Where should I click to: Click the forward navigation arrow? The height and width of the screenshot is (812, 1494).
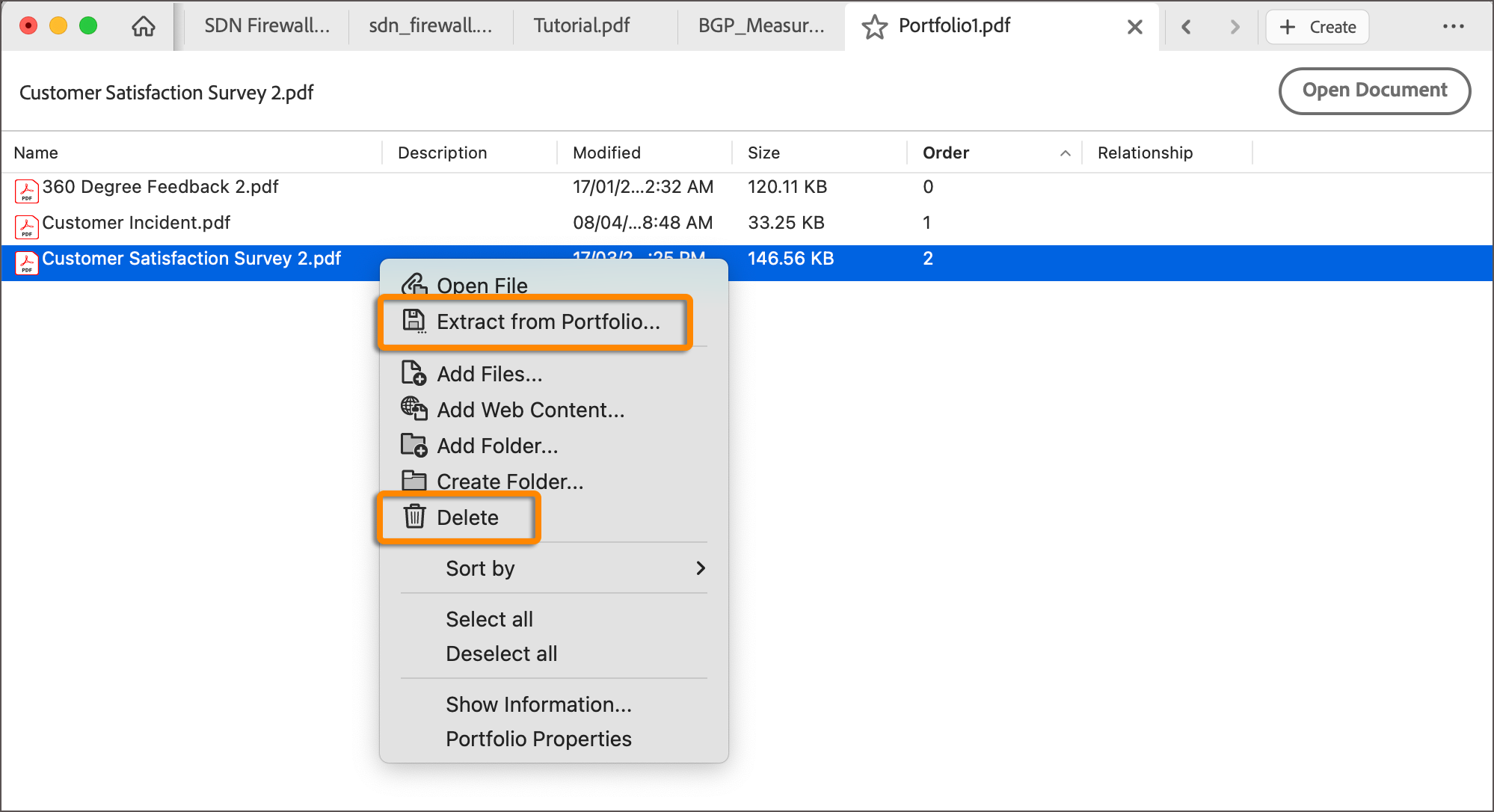tap(1234, 26)
